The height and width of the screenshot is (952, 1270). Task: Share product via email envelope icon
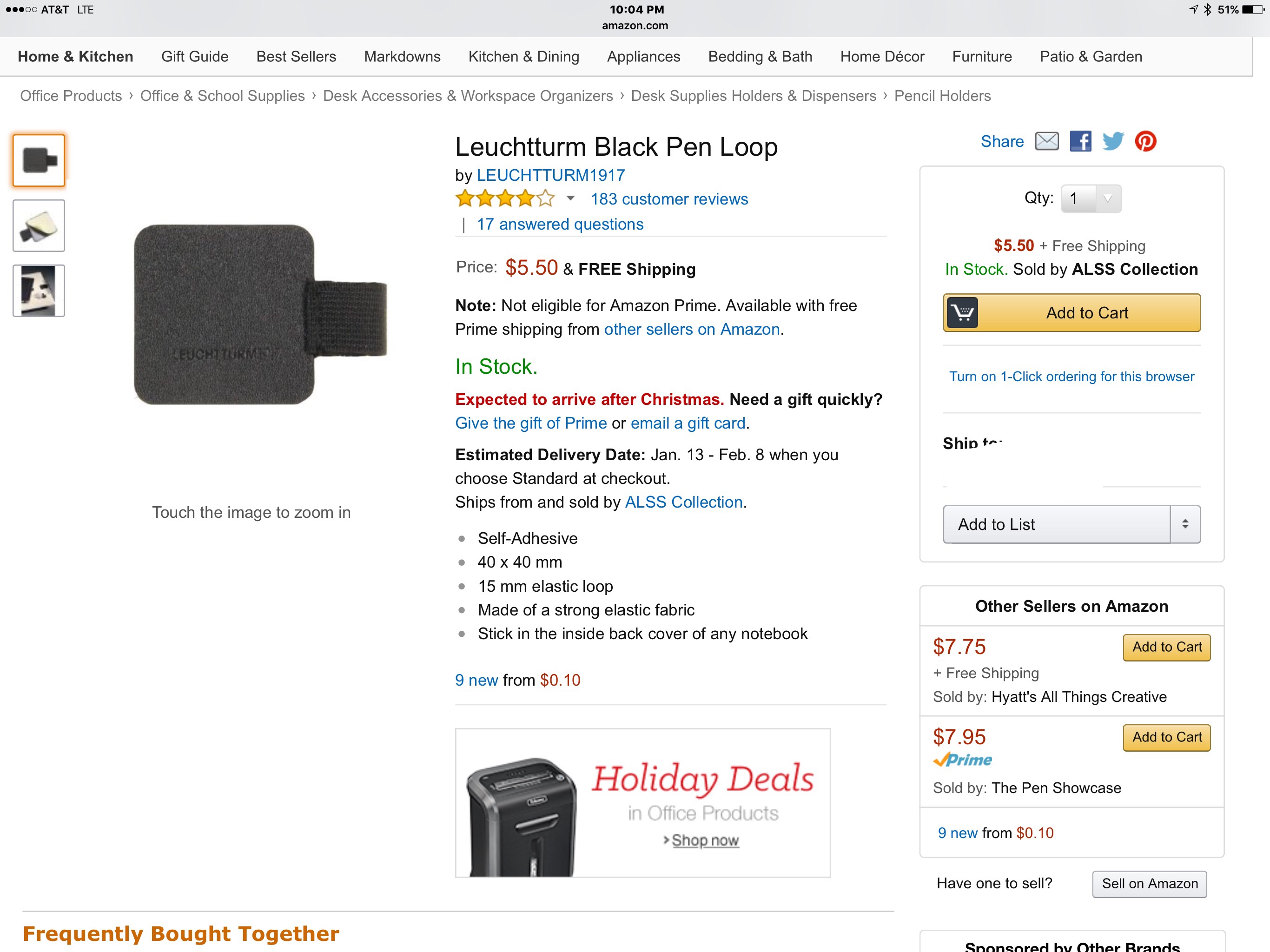pos(1047,141)
